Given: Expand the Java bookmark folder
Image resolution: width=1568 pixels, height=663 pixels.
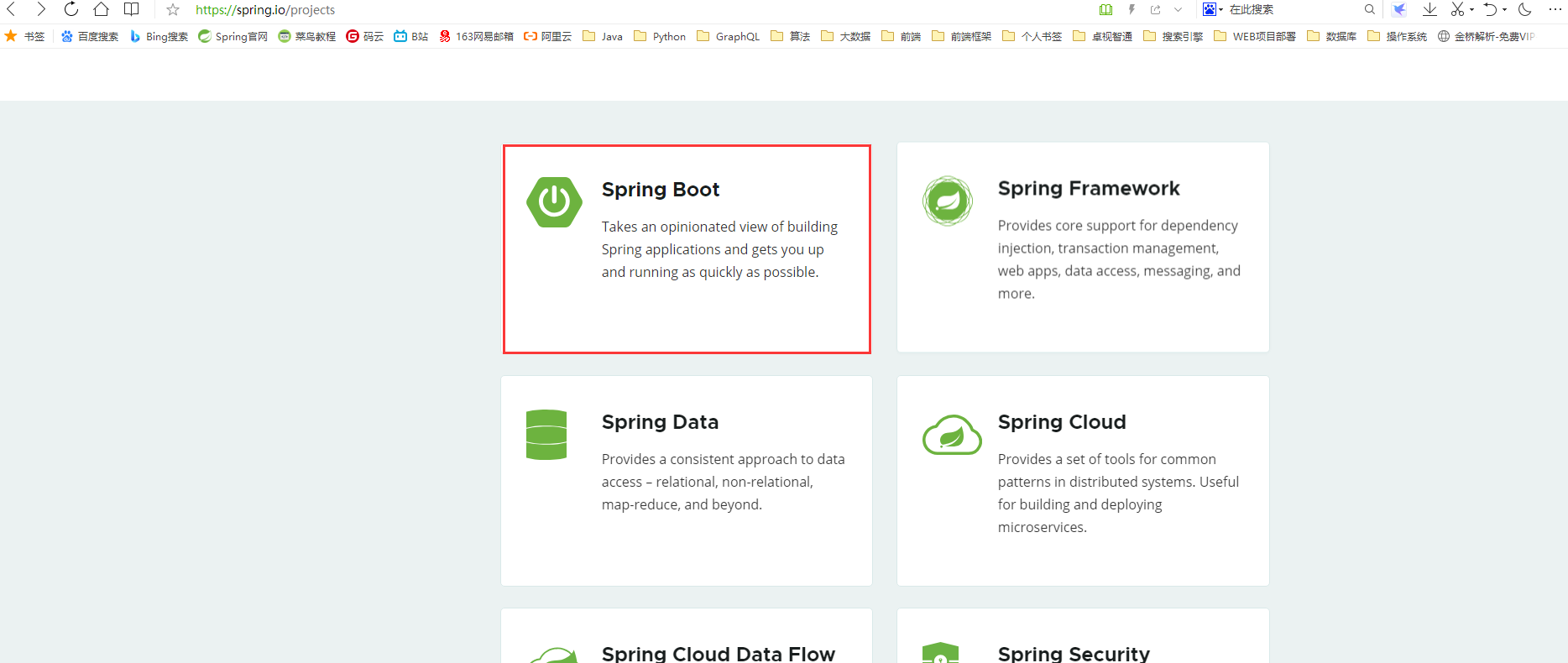Looking at the screenshot, I should coord(603,36).
